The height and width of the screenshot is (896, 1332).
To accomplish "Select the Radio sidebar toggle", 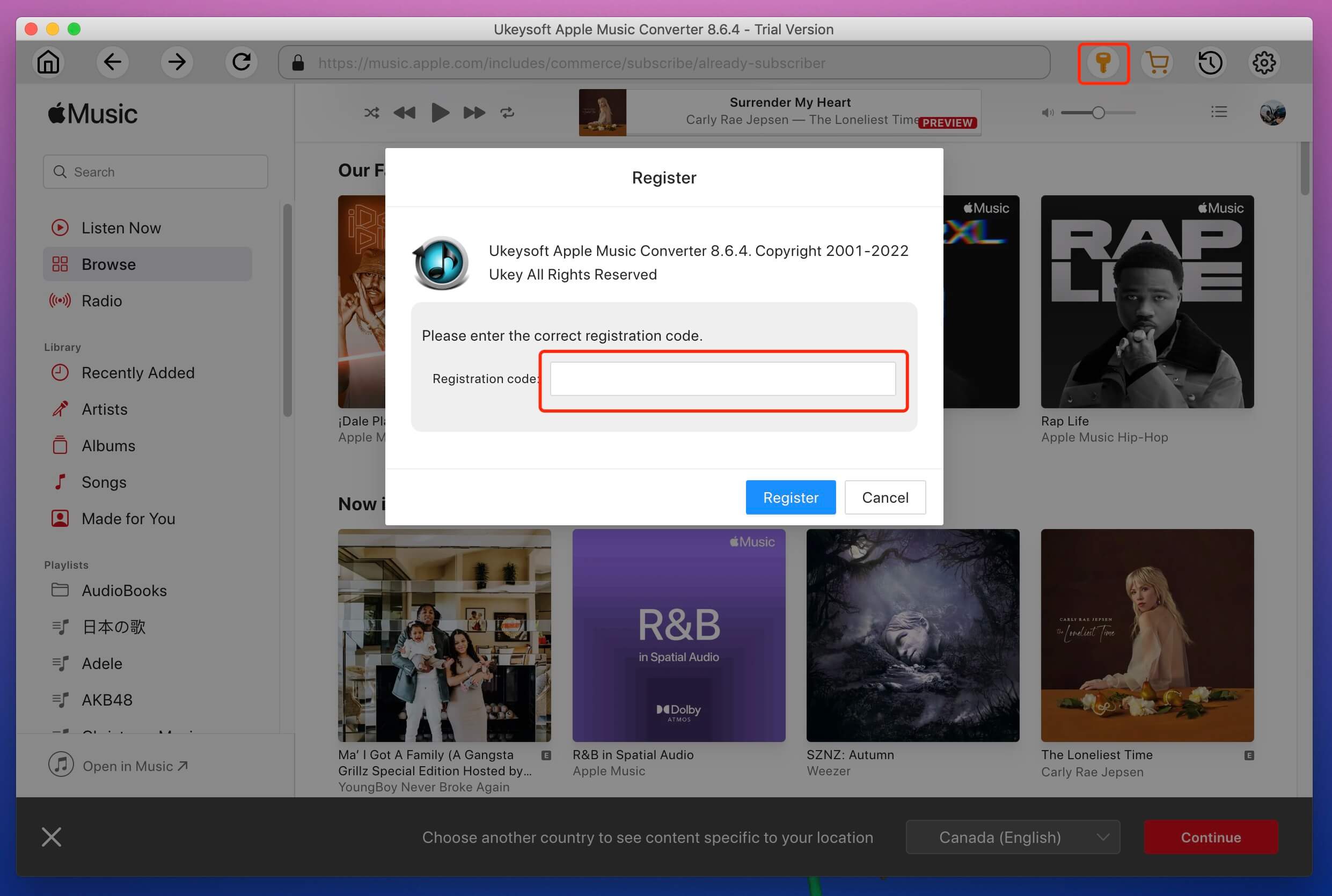I will click(102, 300).
